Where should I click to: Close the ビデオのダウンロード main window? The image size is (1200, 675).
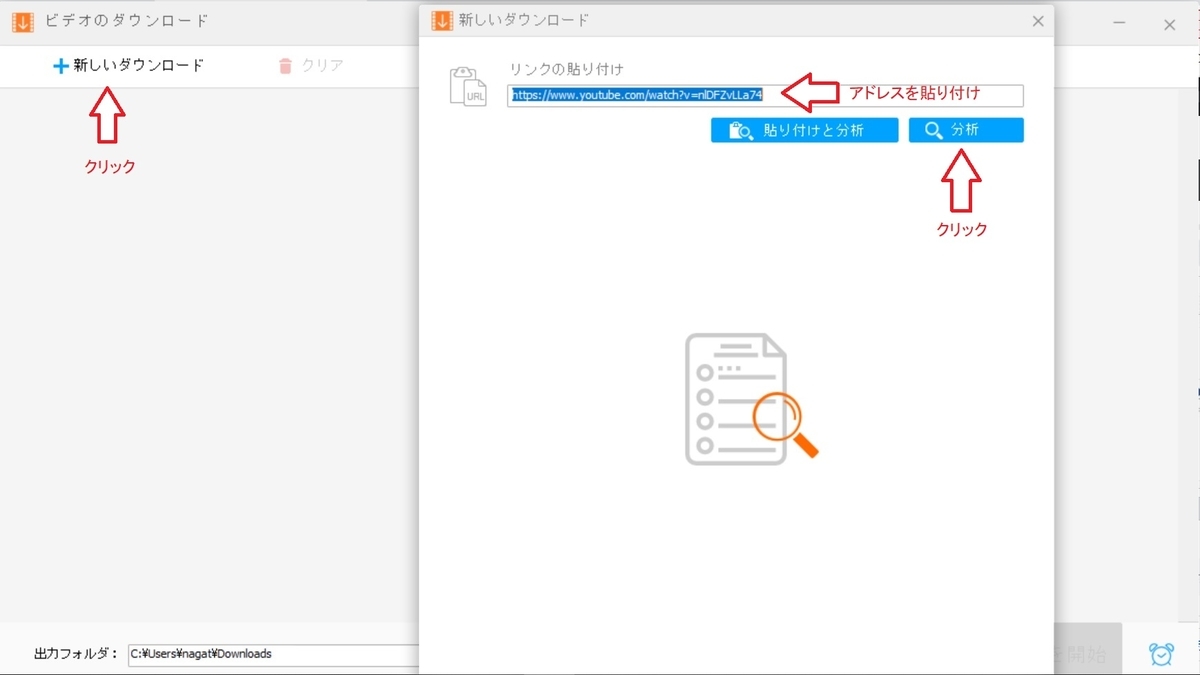[x=1169, y=25]
